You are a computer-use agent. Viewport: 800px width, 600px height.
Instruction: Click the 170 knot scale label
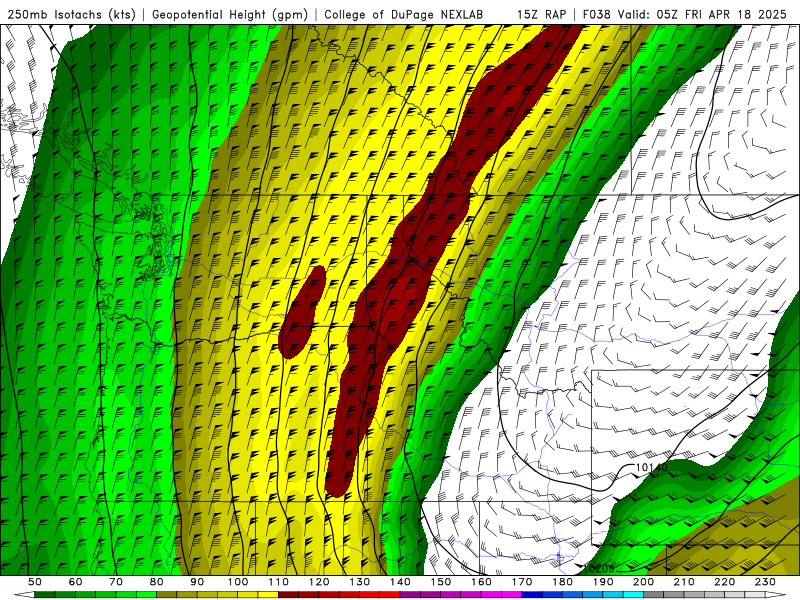(x=521, y=582)
